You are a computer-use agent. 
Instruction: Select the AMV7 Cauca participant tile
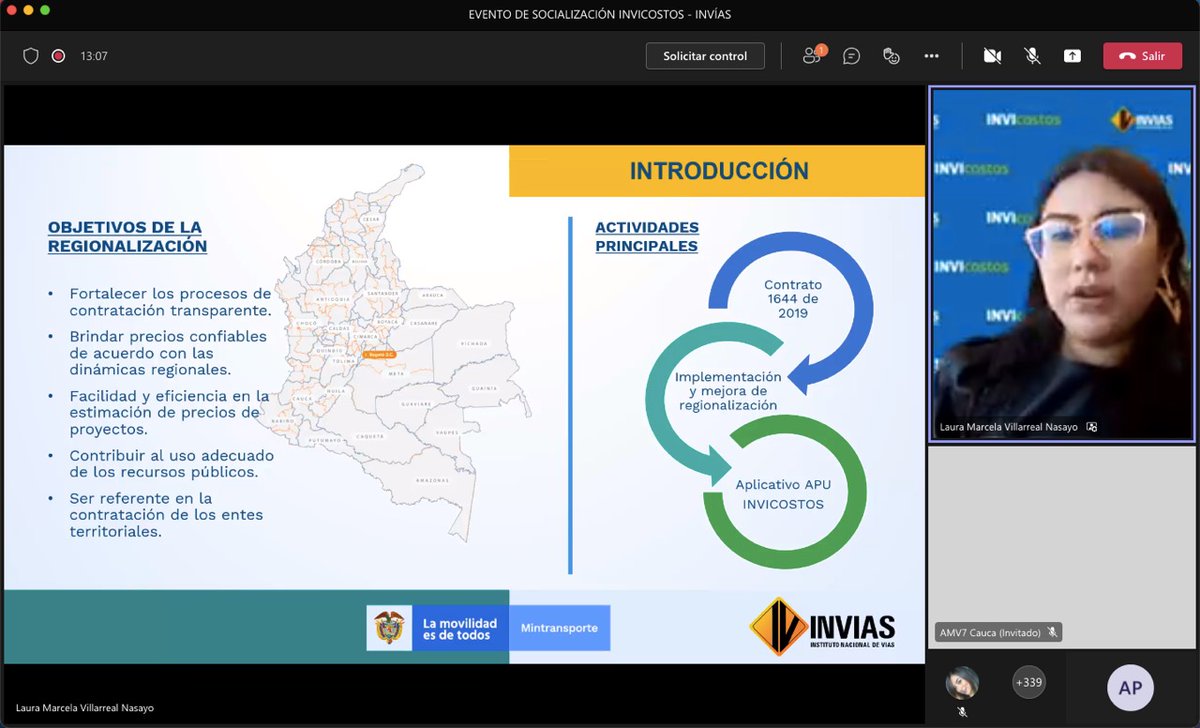point(1062,545)
